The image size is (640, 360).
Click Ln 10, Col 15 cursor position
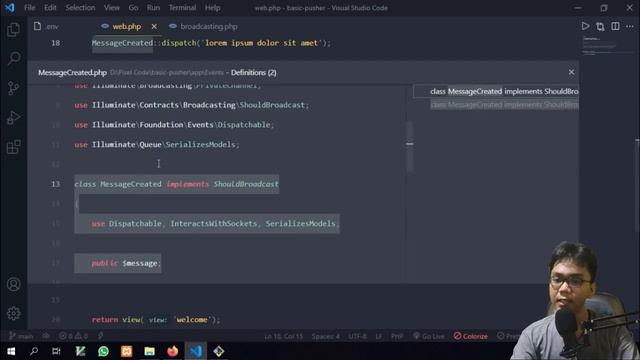[x=283, y=336]
